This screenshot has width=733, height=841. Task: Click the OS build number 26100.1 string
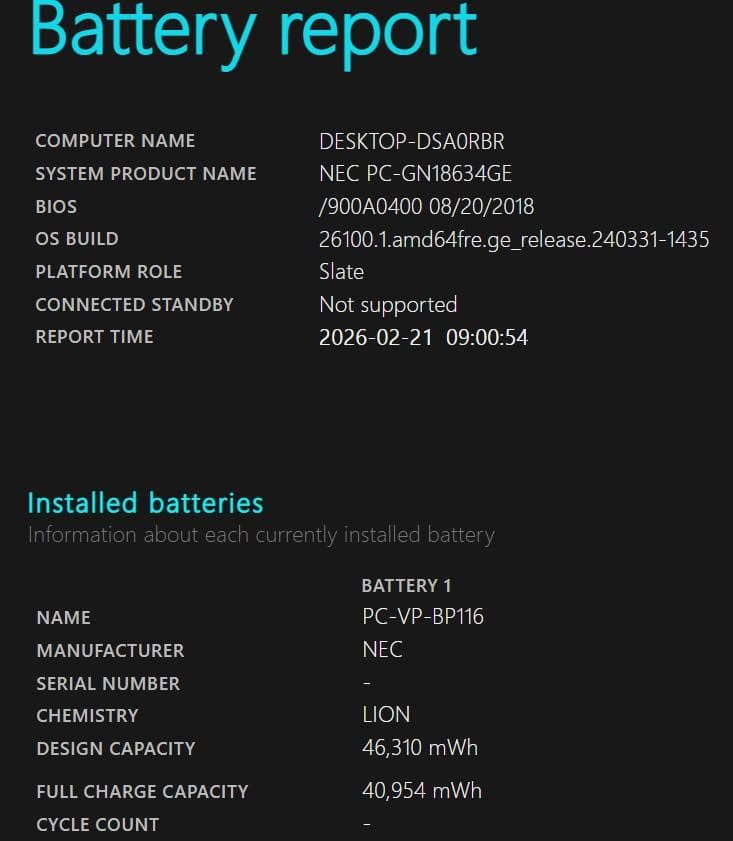514,239
